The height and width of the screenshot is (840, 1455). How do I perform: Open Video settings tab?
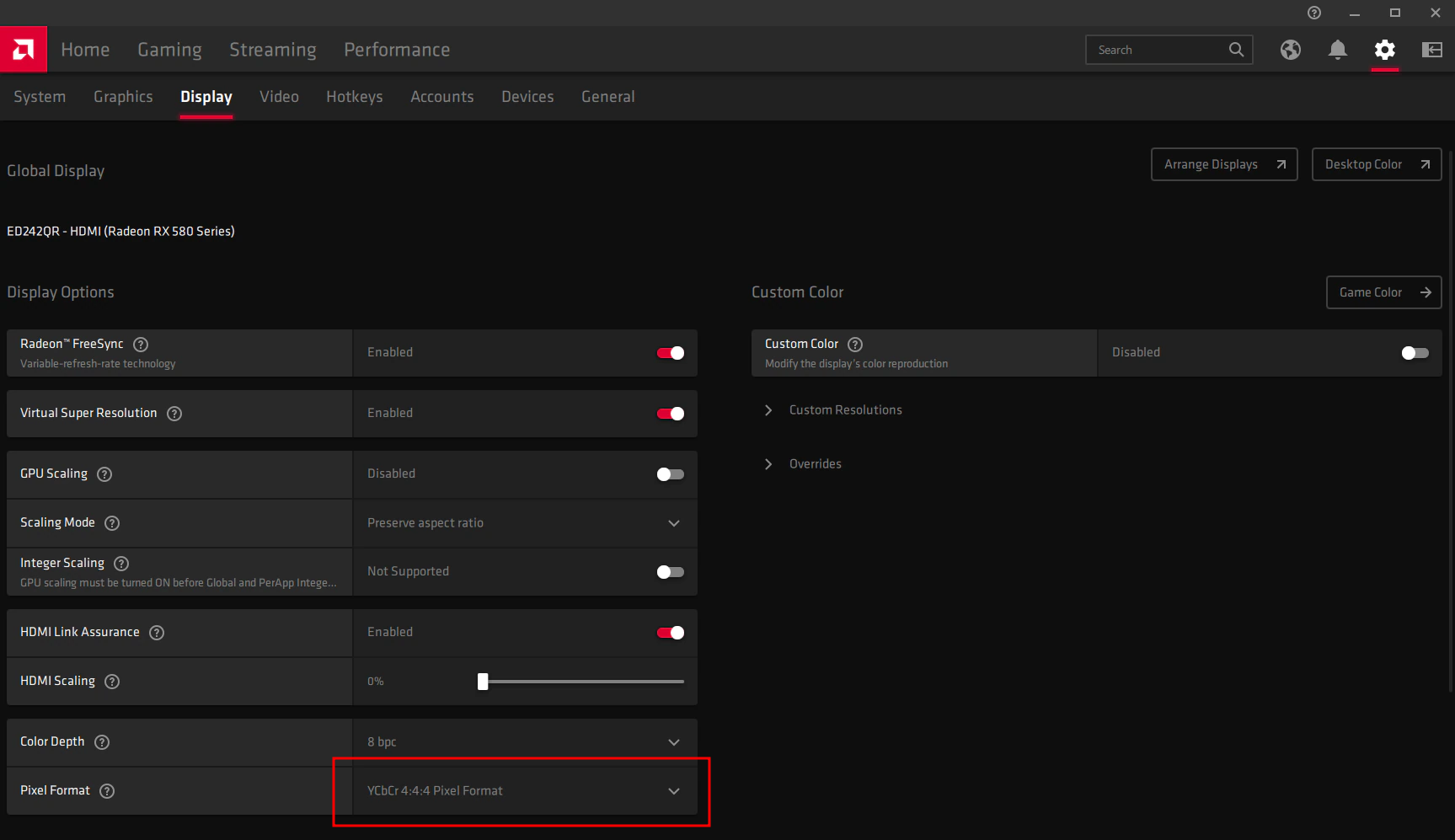coord(279,97)
